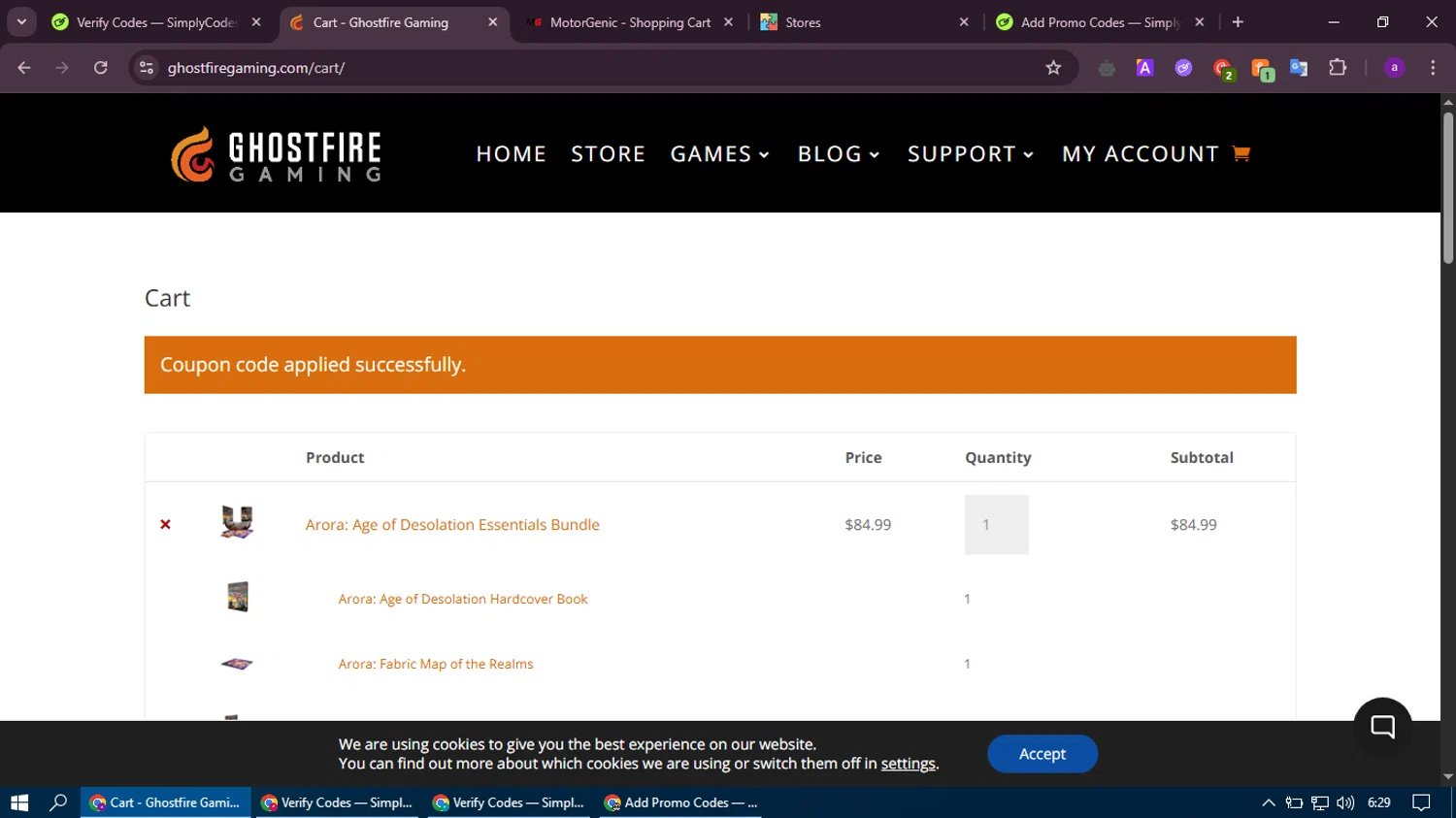
Task: Click the address bar URL
Action: coord(256,68)
